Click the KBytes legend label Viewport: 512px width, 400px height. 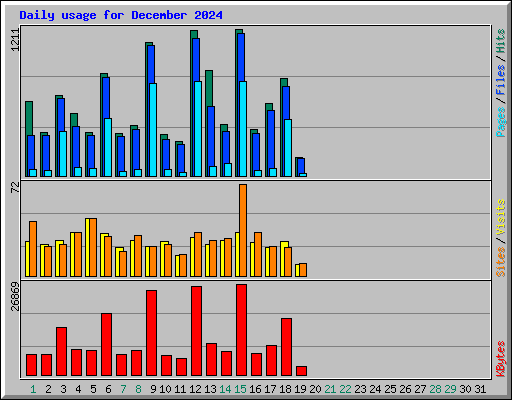(x=500, y=359)
